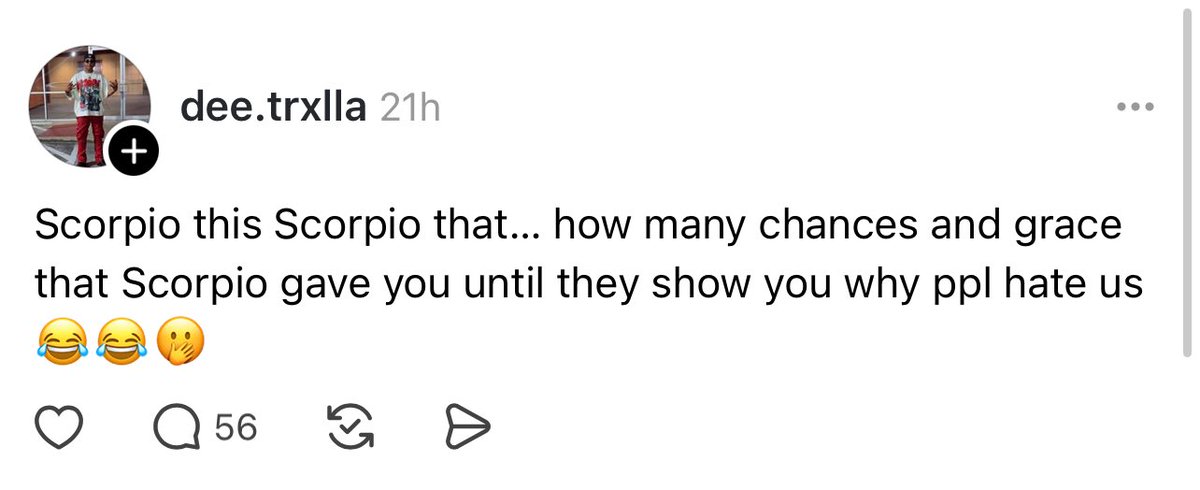This screenshot has width=1200, height=490.
Task: View the 56 replies count
Action: click(x=236, y=429)
